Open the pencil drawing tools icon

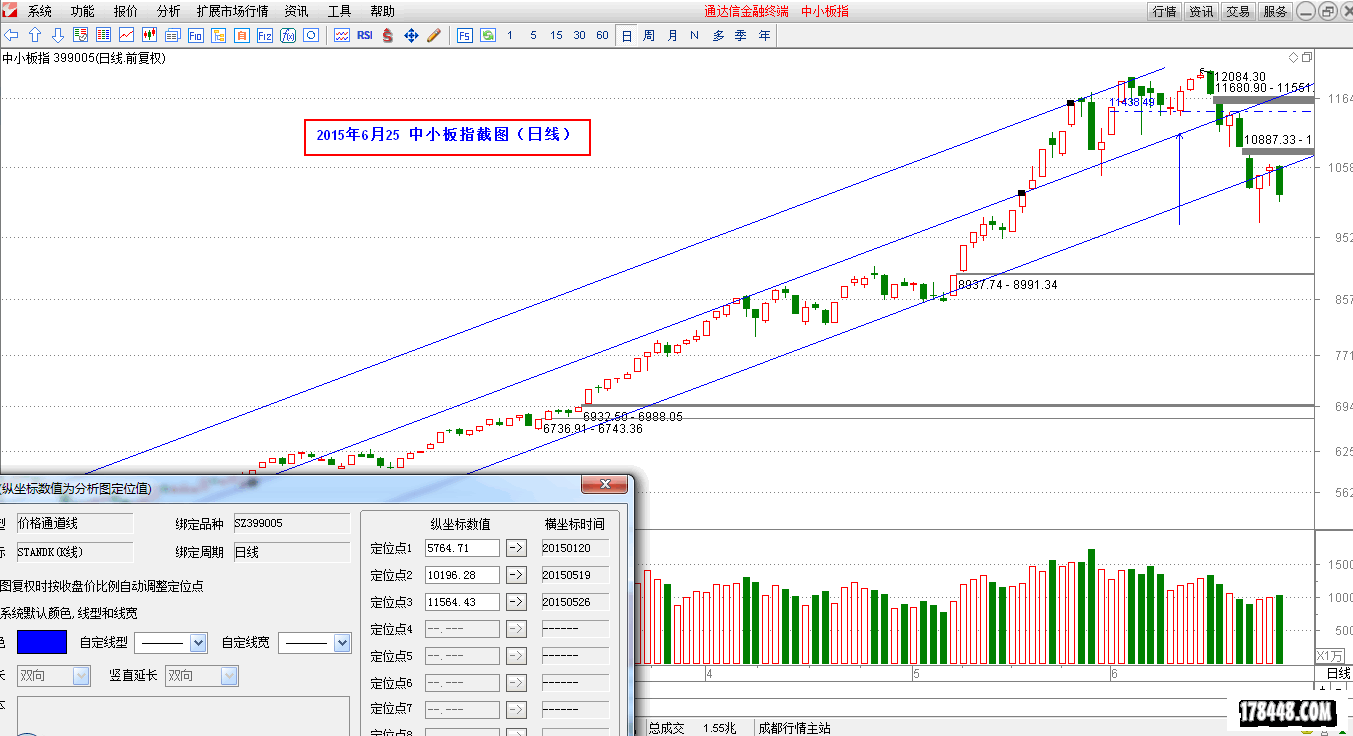pyautogui.click(x=433, y=35)
